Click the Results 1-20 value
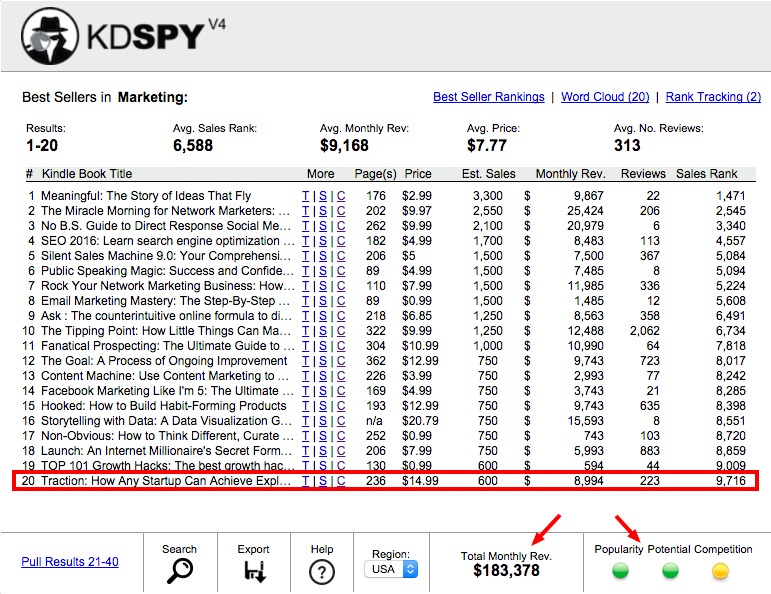Screen dimensions: 771x594 [42, 146]
